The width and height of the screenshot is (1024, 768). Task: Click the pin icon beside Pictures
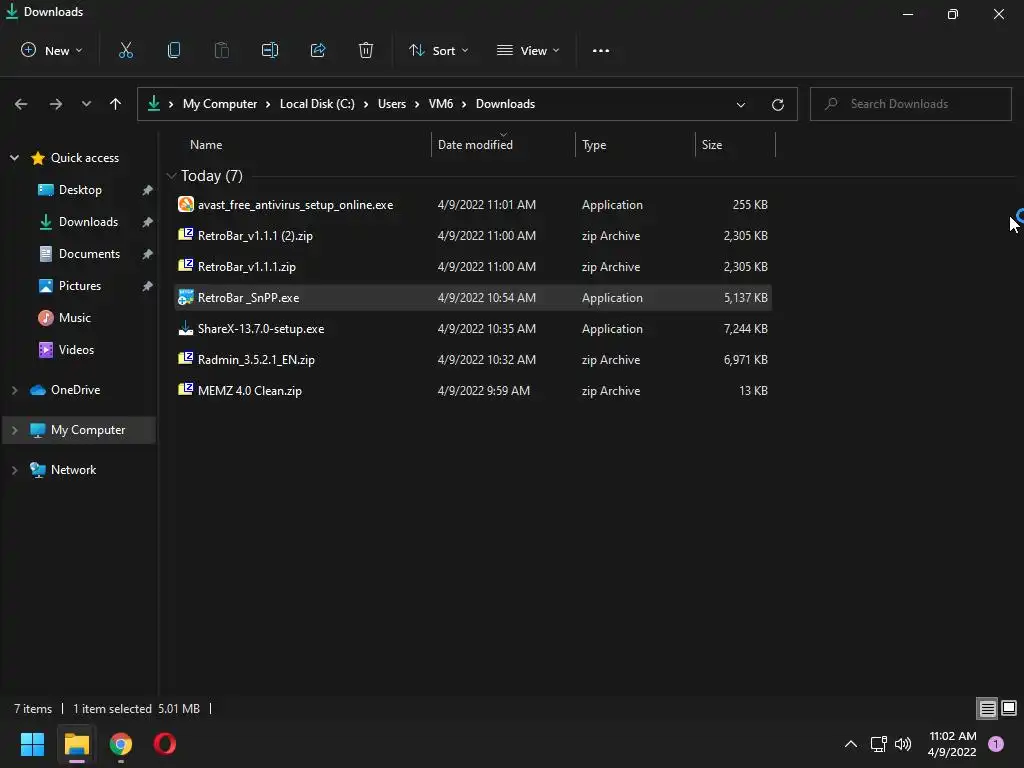[x=148, y=286]
